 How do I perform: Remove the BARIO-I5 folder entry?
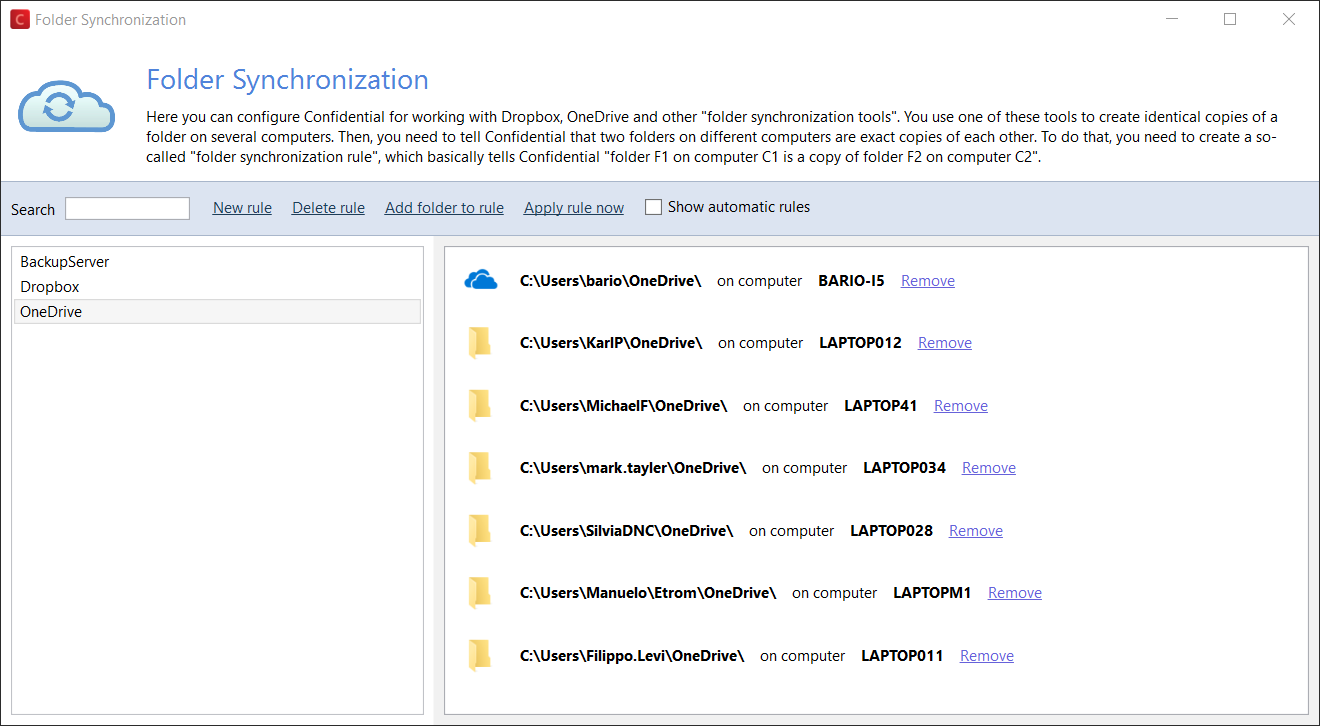pos(928,281)
